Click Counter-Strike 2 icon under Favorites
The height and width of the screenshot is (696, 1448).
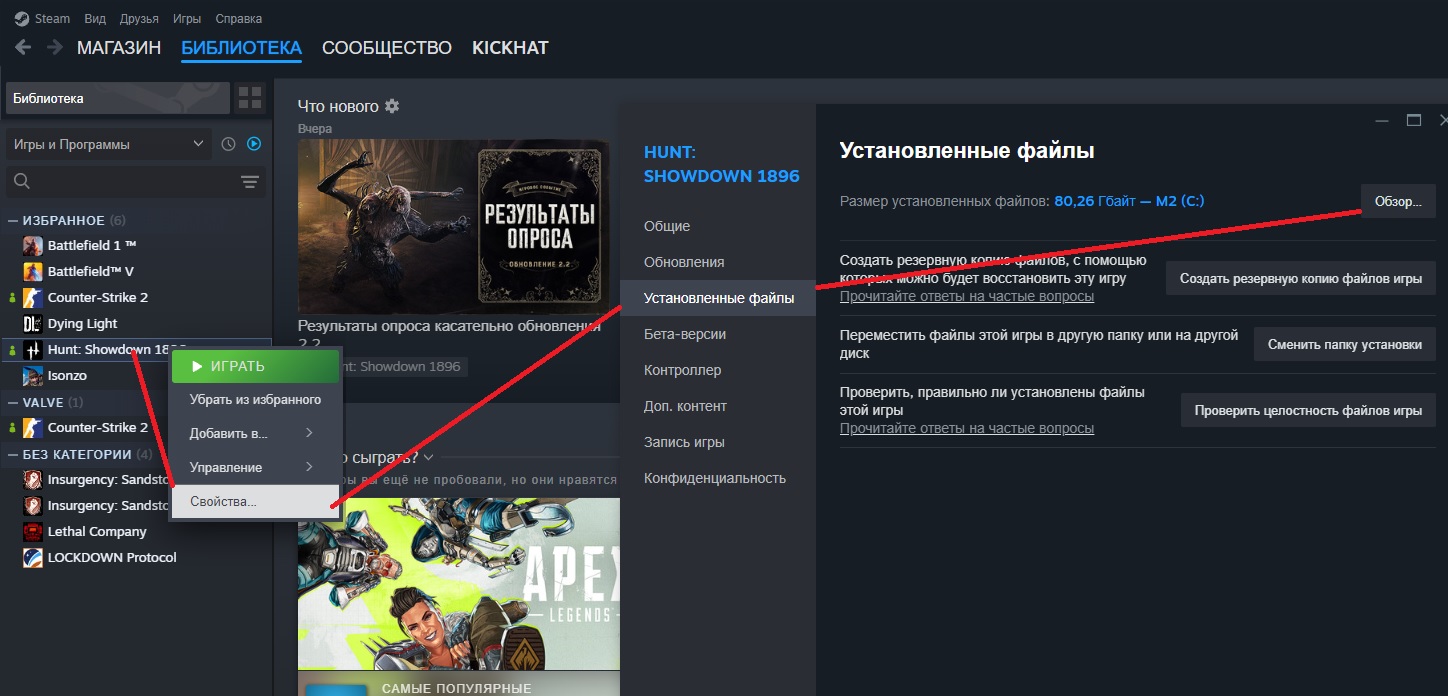32,297
